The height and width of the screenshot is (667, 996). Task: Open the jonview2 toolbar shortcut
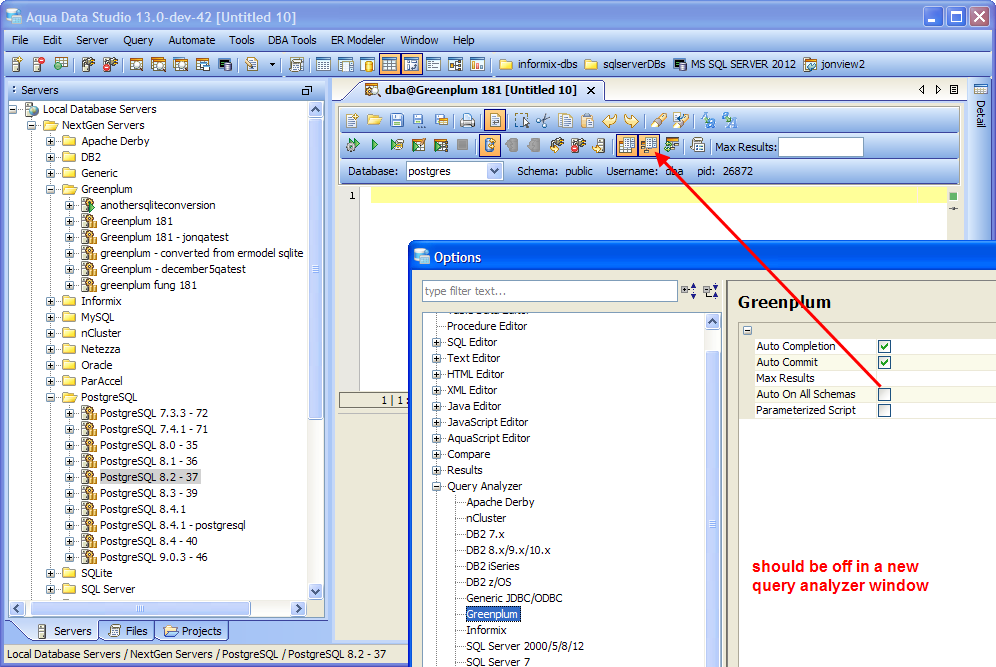tap(834, 64)
